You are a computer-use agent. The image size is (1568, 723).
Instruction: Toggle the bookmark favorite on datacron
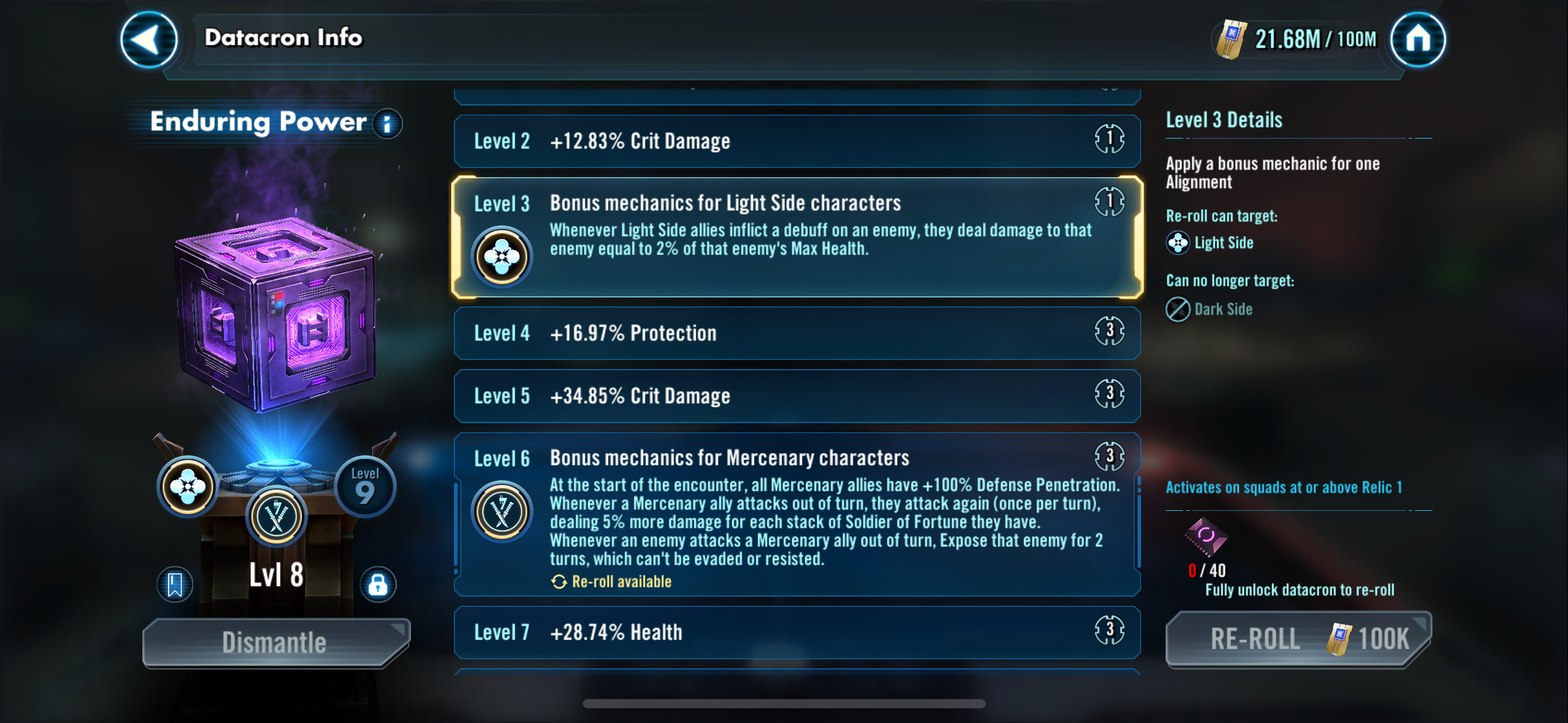(175, 584)
